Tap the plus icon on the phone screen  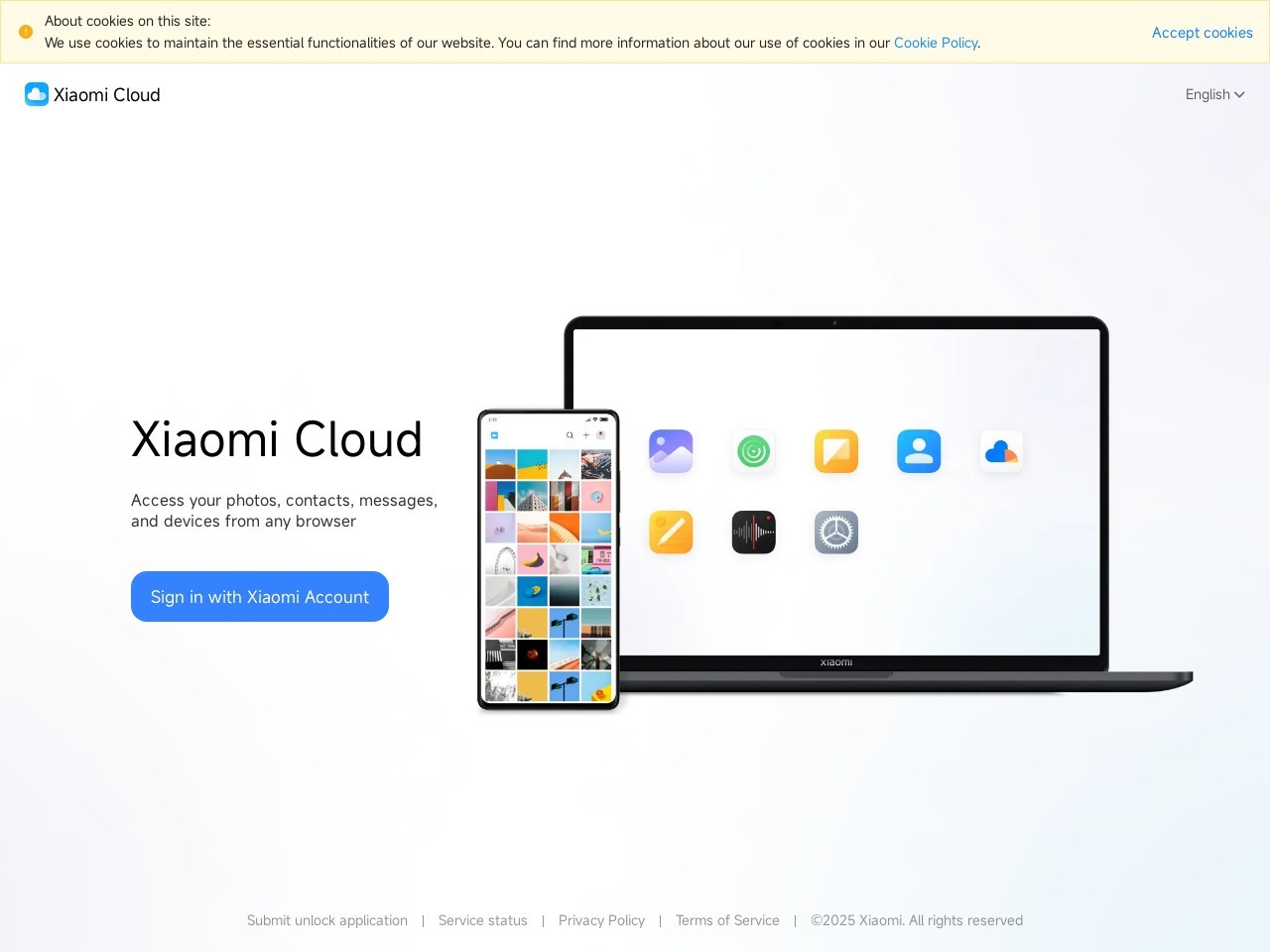pos(585,435)
